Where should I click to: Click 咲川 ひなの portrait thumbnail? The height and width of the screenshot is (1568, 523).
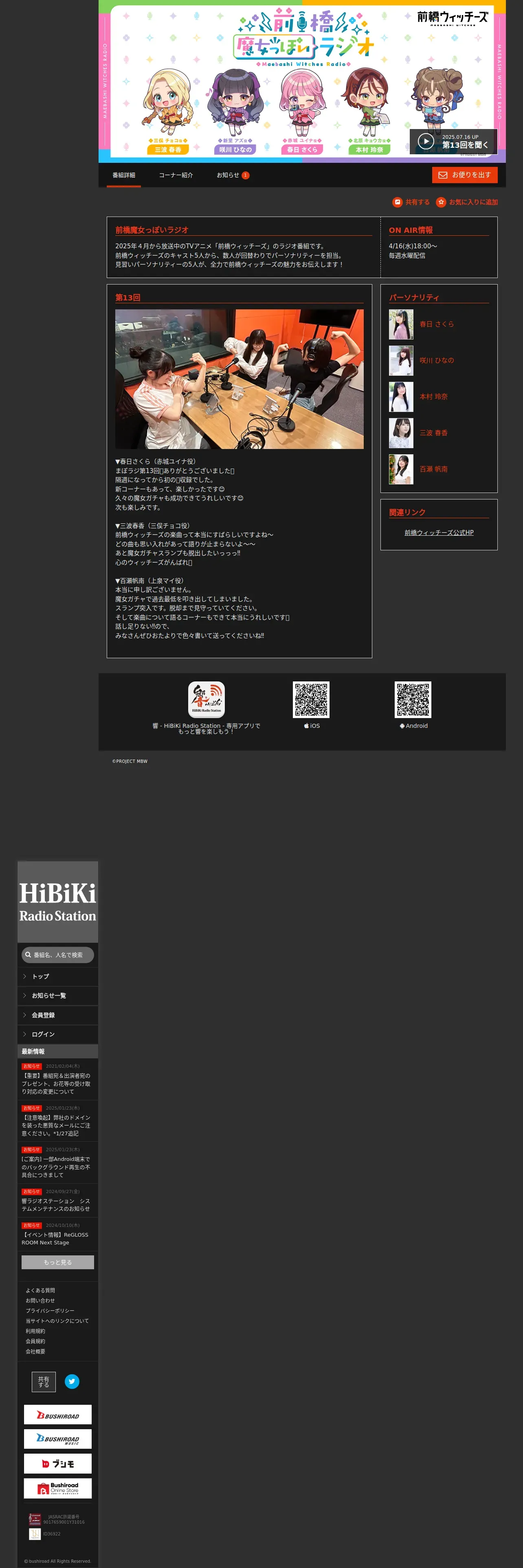tap(401, 360)
